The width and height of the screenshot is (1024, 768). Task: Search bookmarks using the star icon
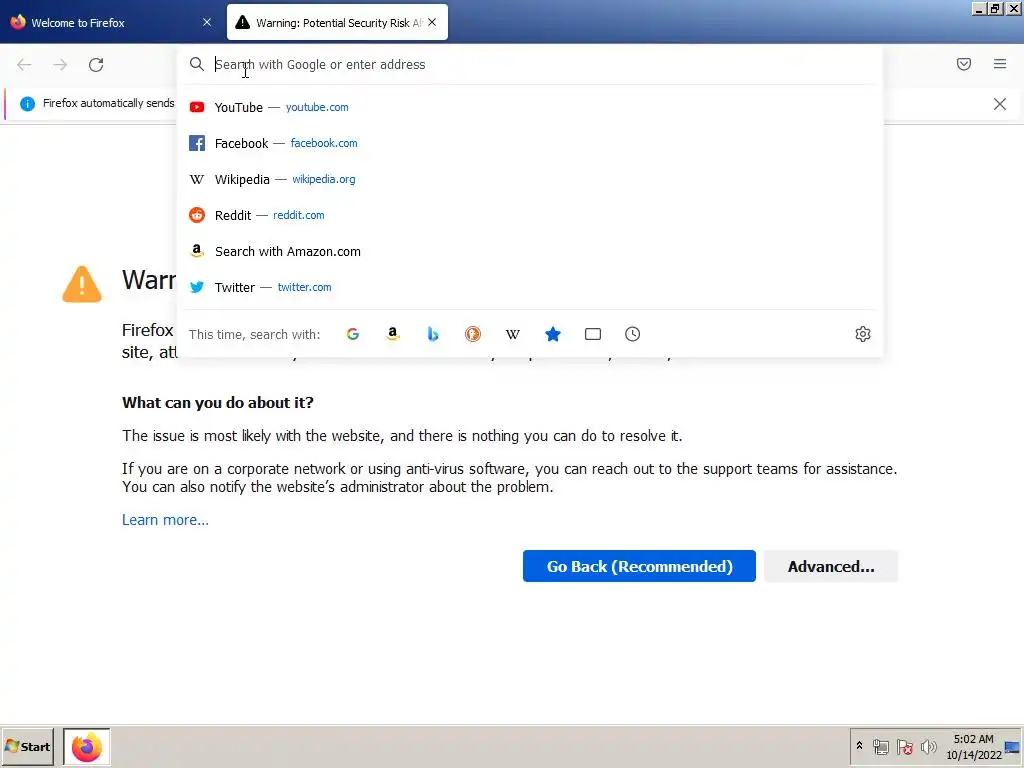pos(553,334)
